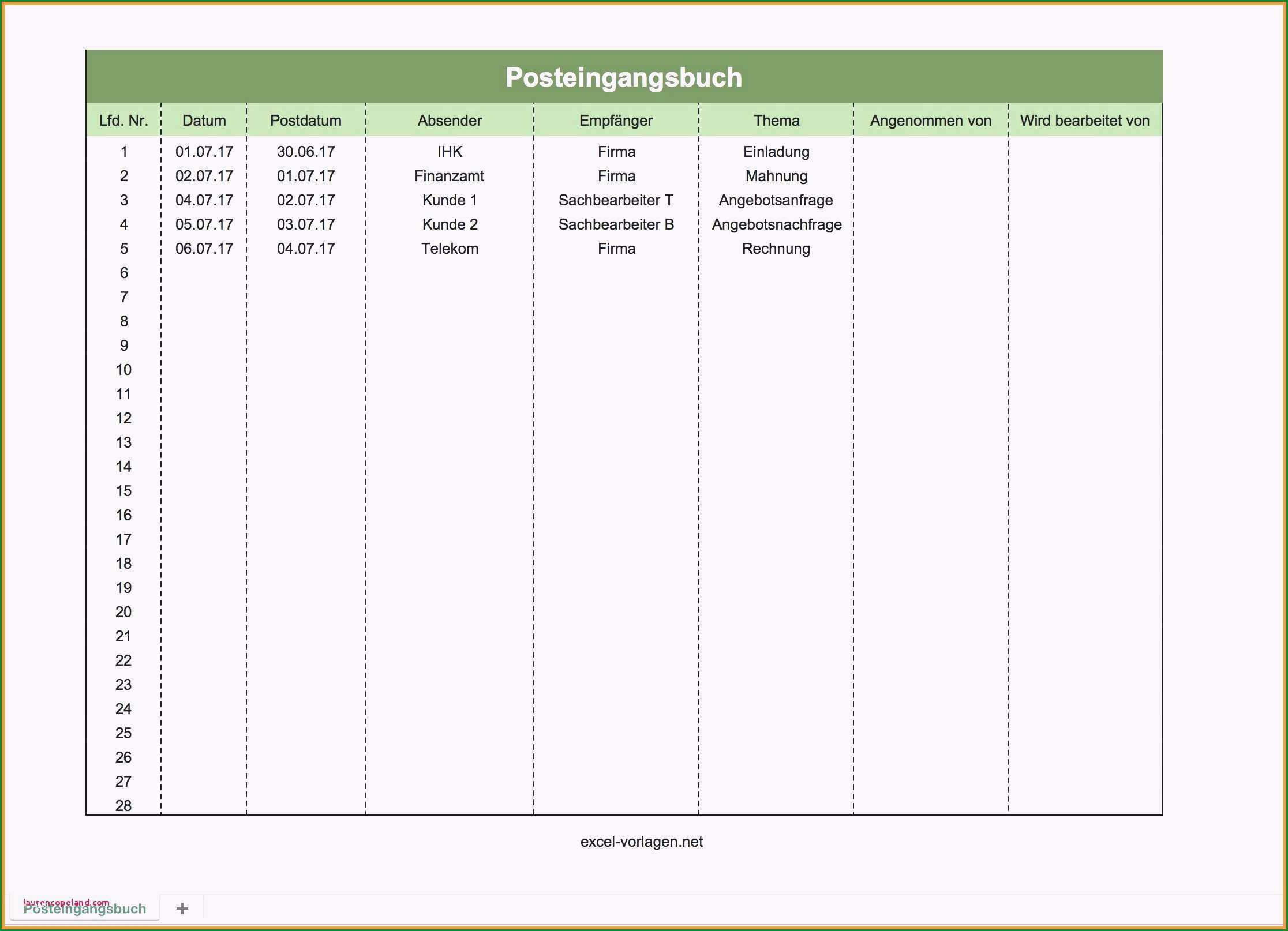Click the Thema column header

776,121
